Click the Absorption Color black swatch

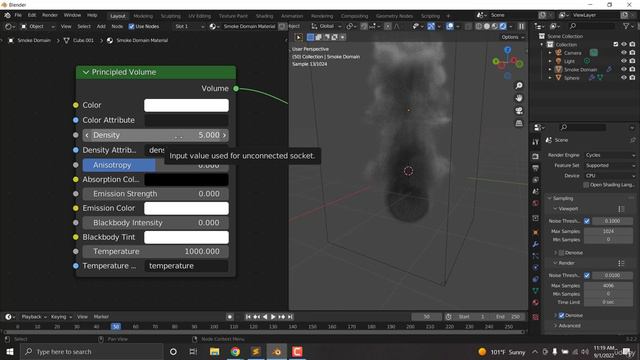coord(186,180)
